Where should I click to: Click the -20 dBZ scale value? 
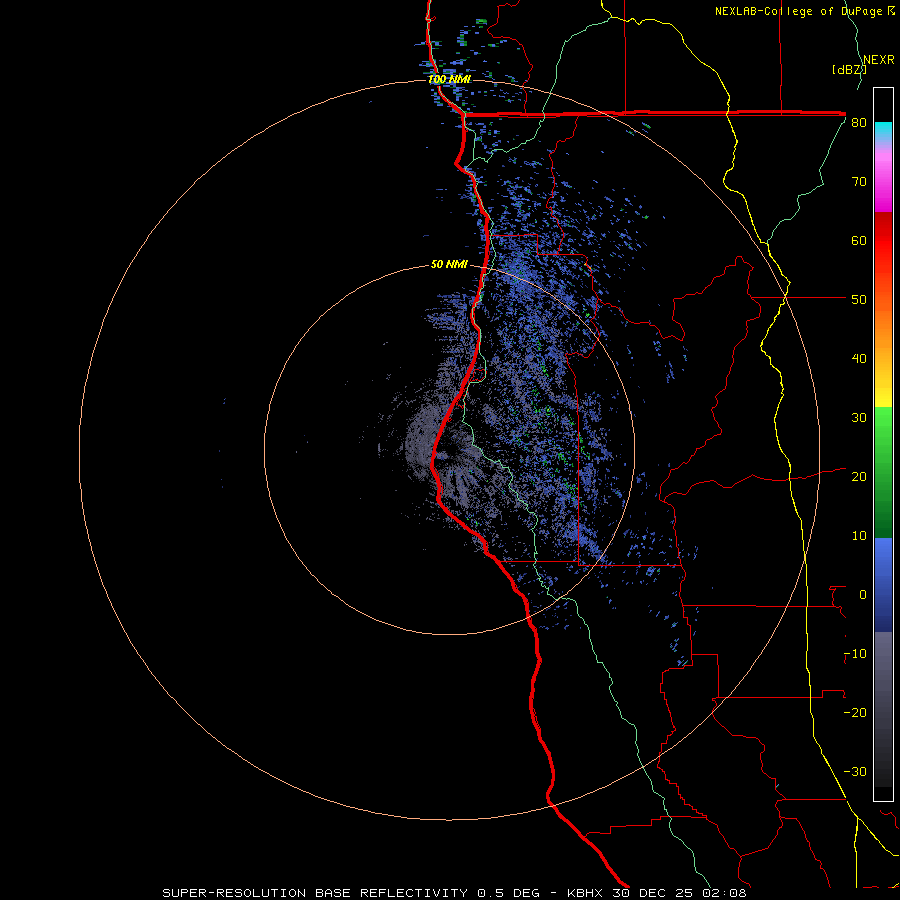(855, 713)
